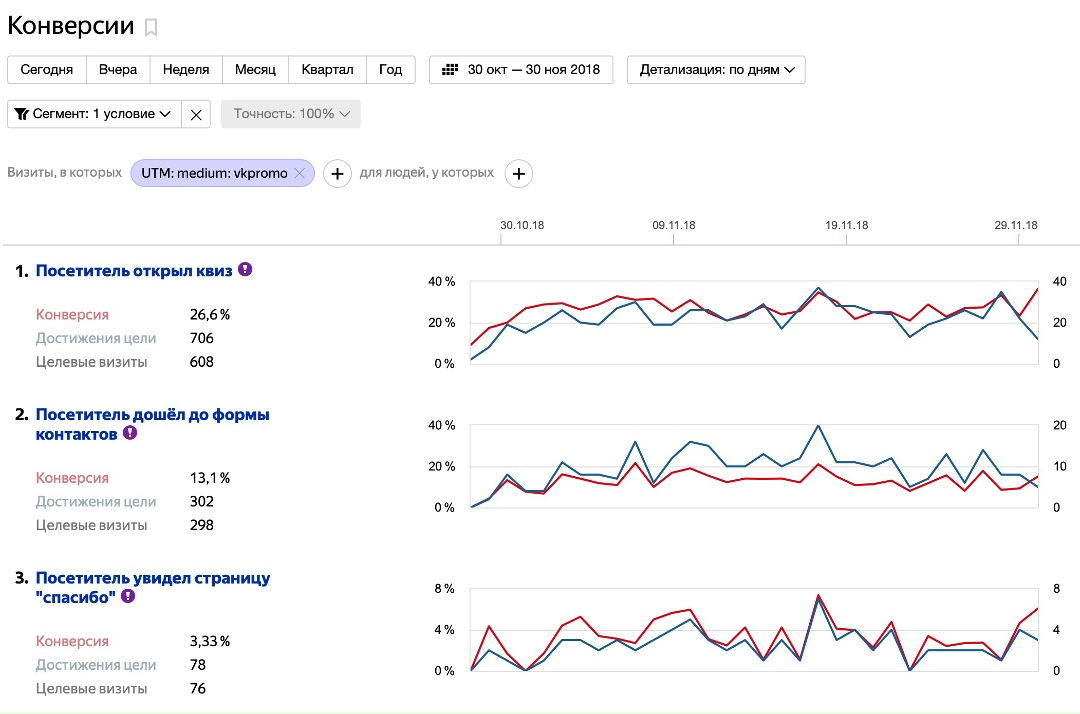Screen dimensions: 1080x714
Task: Click info icon beside 'формы контактов' goal
Action: 130,434
